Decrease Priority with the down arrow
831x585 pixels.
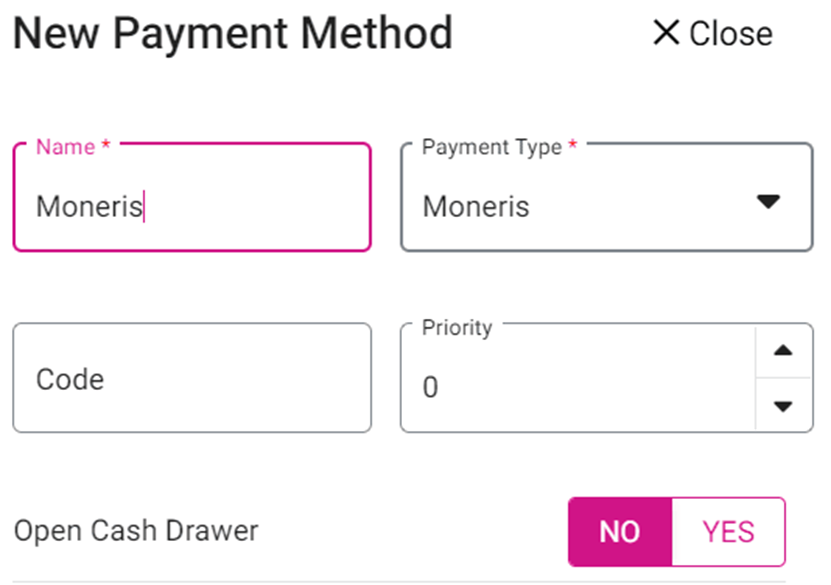click(x=784, y=406)
